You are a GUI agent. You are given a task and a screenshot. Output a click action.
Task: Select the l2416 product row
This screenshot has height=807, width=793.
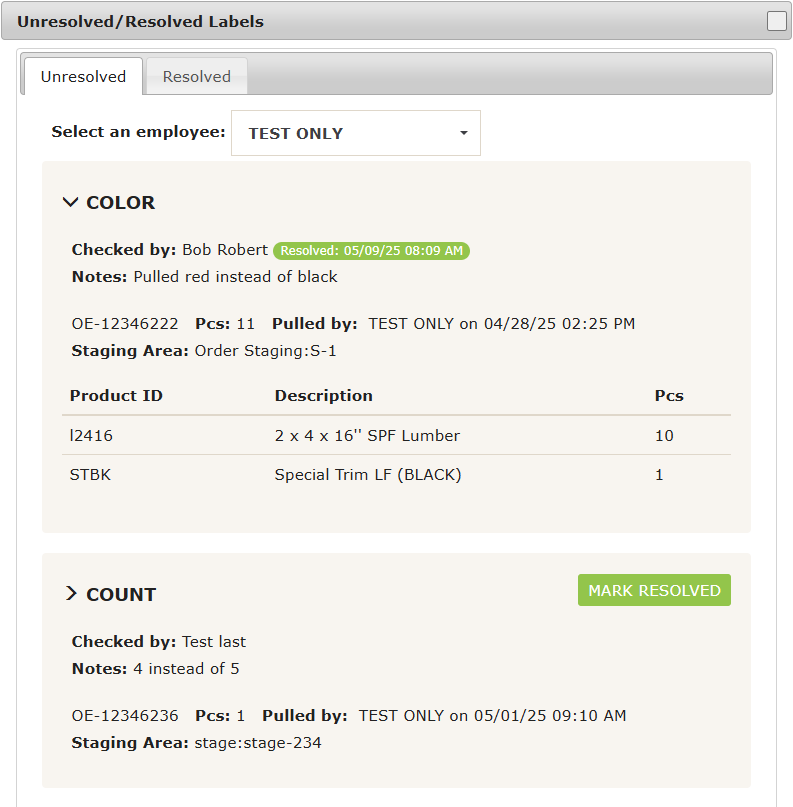pos(396,435)
